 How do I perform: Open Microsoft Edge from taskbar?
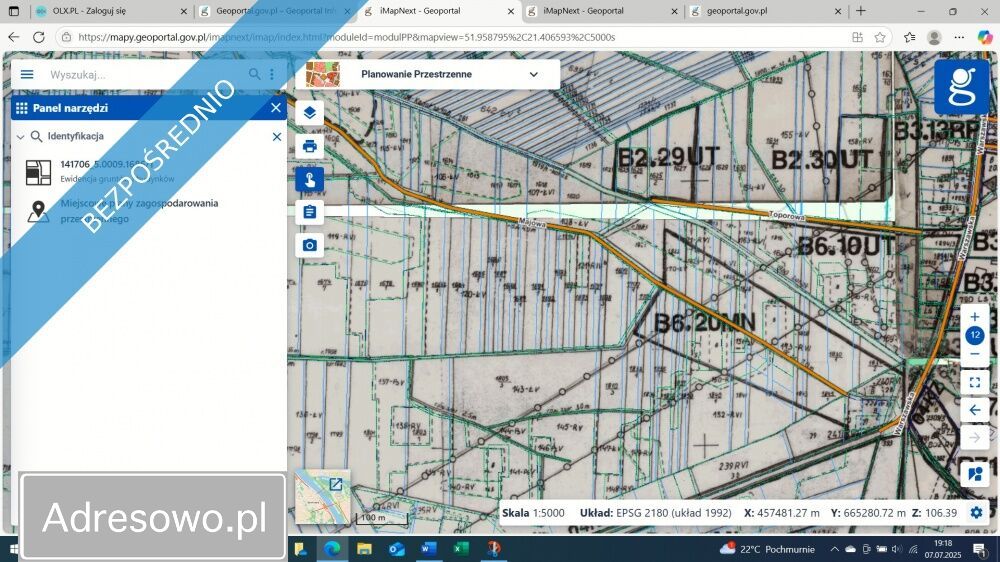tap(332, 549)
